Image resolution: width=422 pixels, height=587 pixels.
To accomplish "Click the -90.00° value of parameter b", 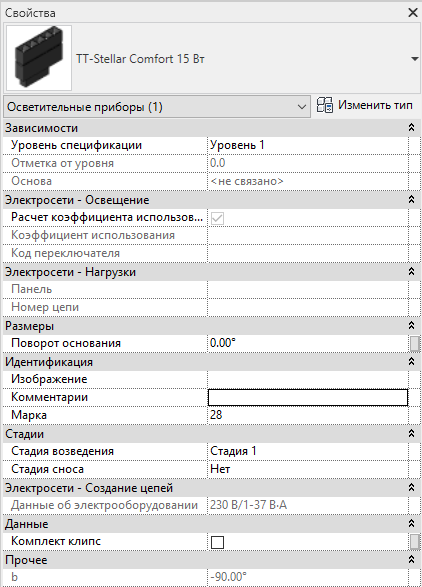I will 228,577.
